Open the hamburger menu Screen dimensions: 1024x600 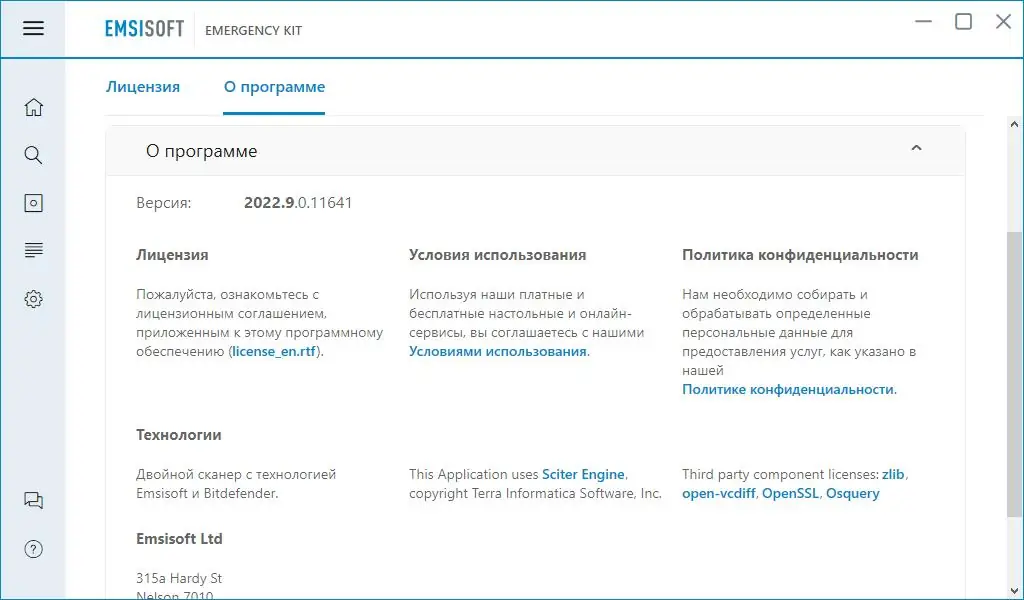click(x=33, y=28)
